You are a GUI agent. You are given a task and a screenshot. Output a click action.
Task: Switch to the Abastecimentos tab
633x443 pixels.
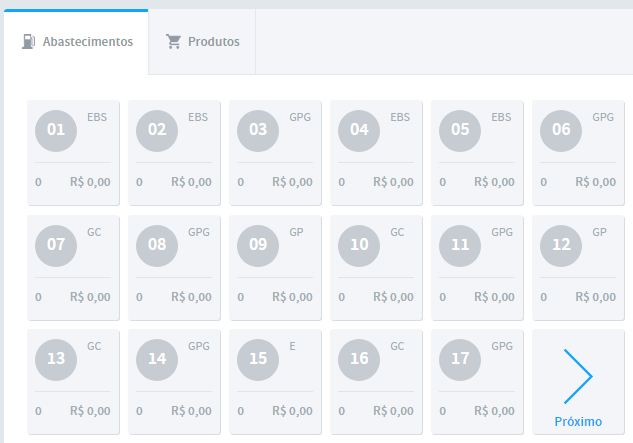point(76,42)
